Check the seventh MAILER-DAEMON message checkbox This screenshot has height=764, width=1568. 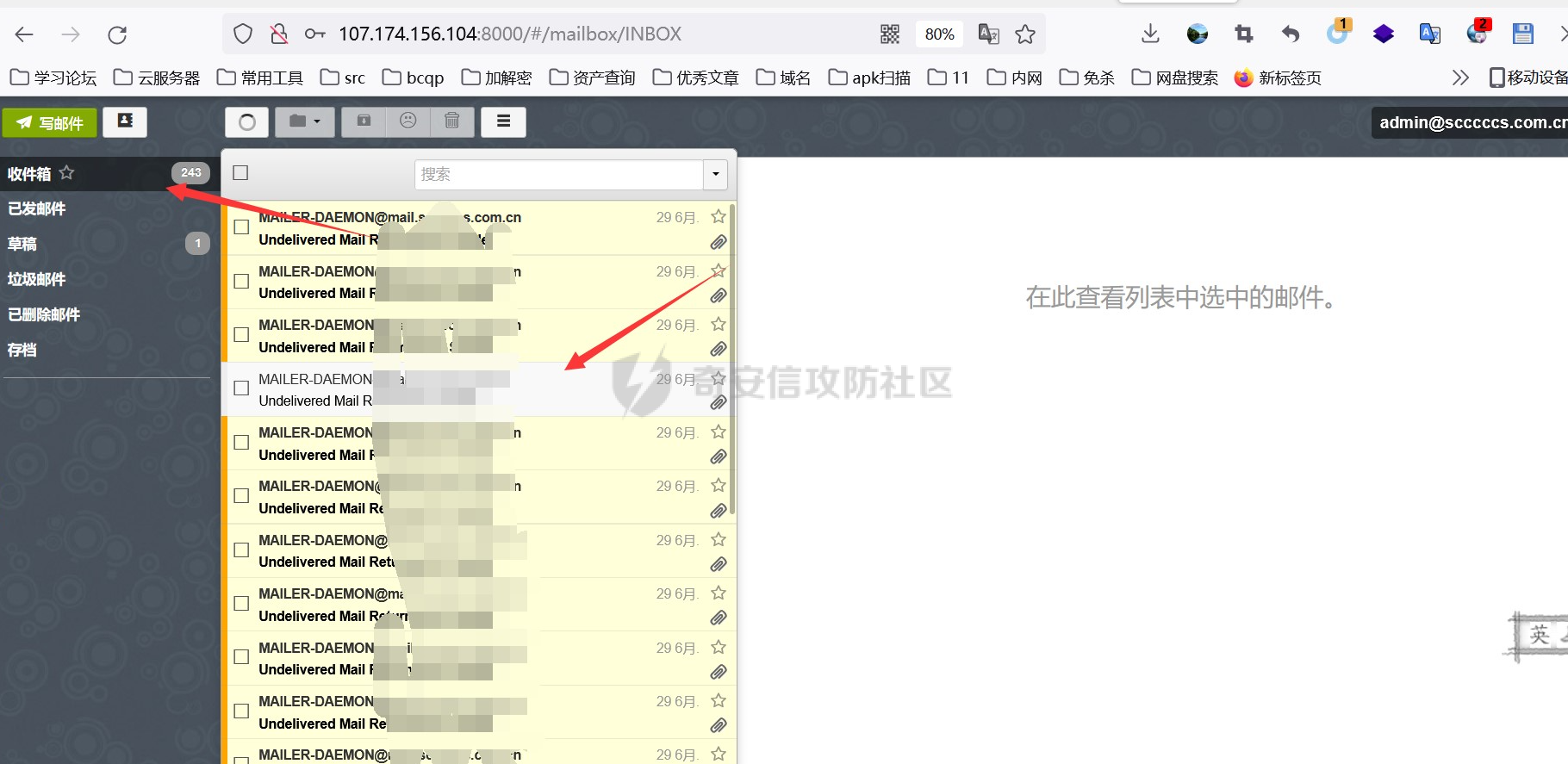[x=241, y=550]
